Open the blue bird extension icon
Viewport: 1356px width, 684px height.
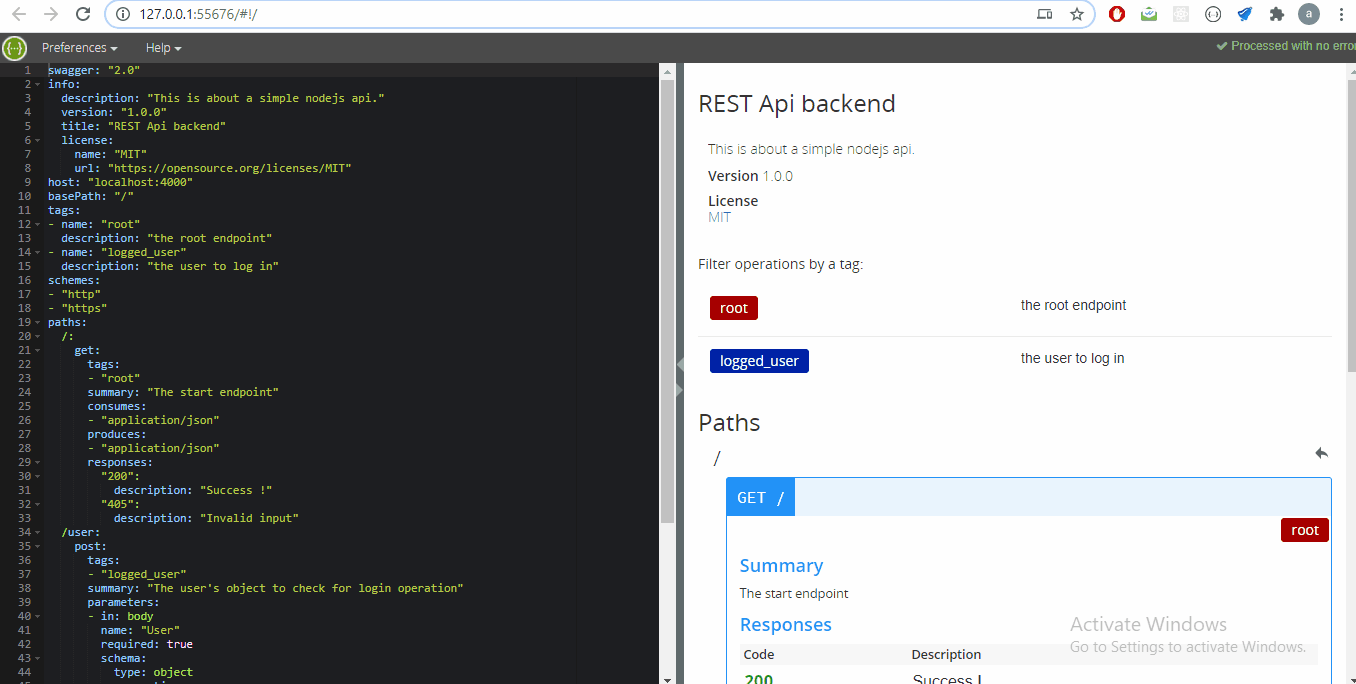point(1245,14)
